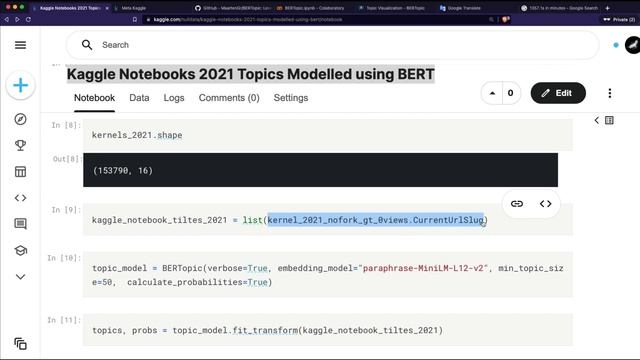Switch to the Meta Kaggle browser tab
Viewport: 640px width, 360px height.
point(133,8)
